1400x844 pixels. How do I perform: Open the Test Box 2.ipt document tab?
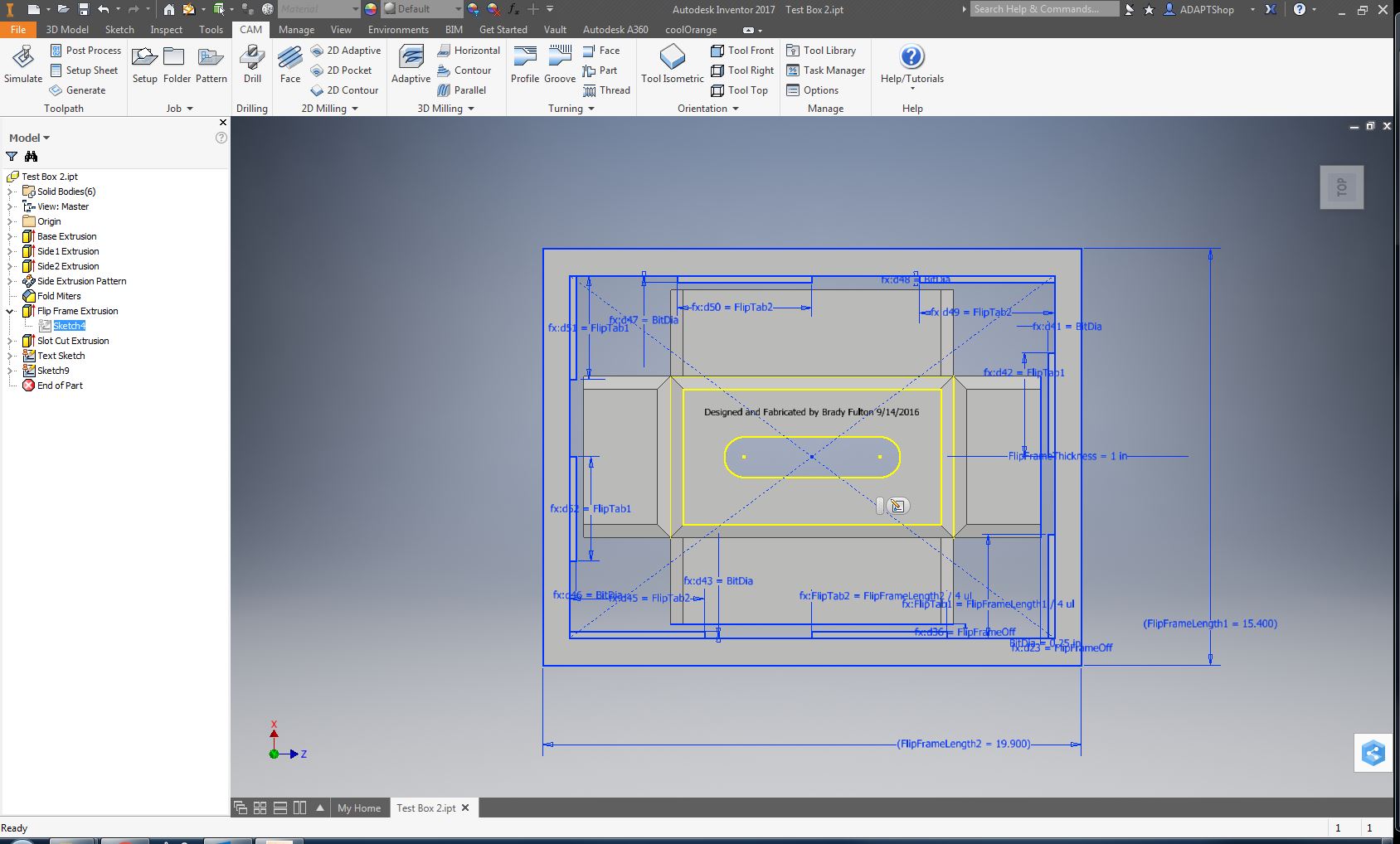pos(425,808)
